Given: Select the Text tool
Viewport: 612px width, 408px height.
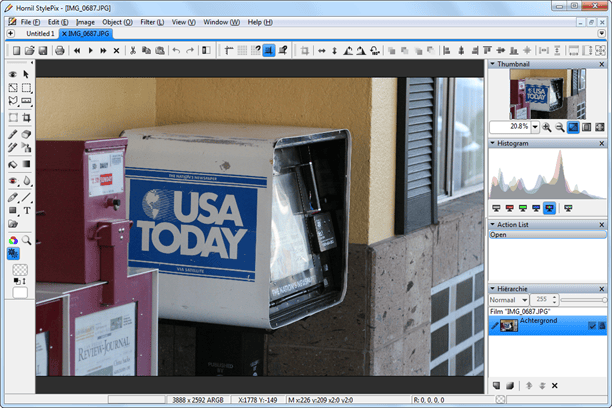Looking at the screenshot, I should click(x=26, y=211).
